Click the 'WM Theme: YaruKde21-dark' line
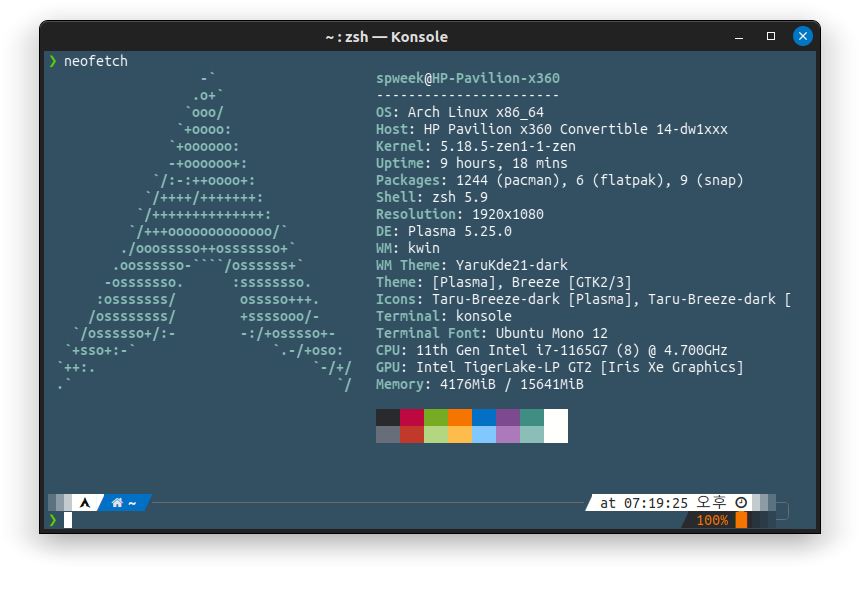The width and height of the screenshot is (860, 589). pyautogui.click(x=472, y=265)
